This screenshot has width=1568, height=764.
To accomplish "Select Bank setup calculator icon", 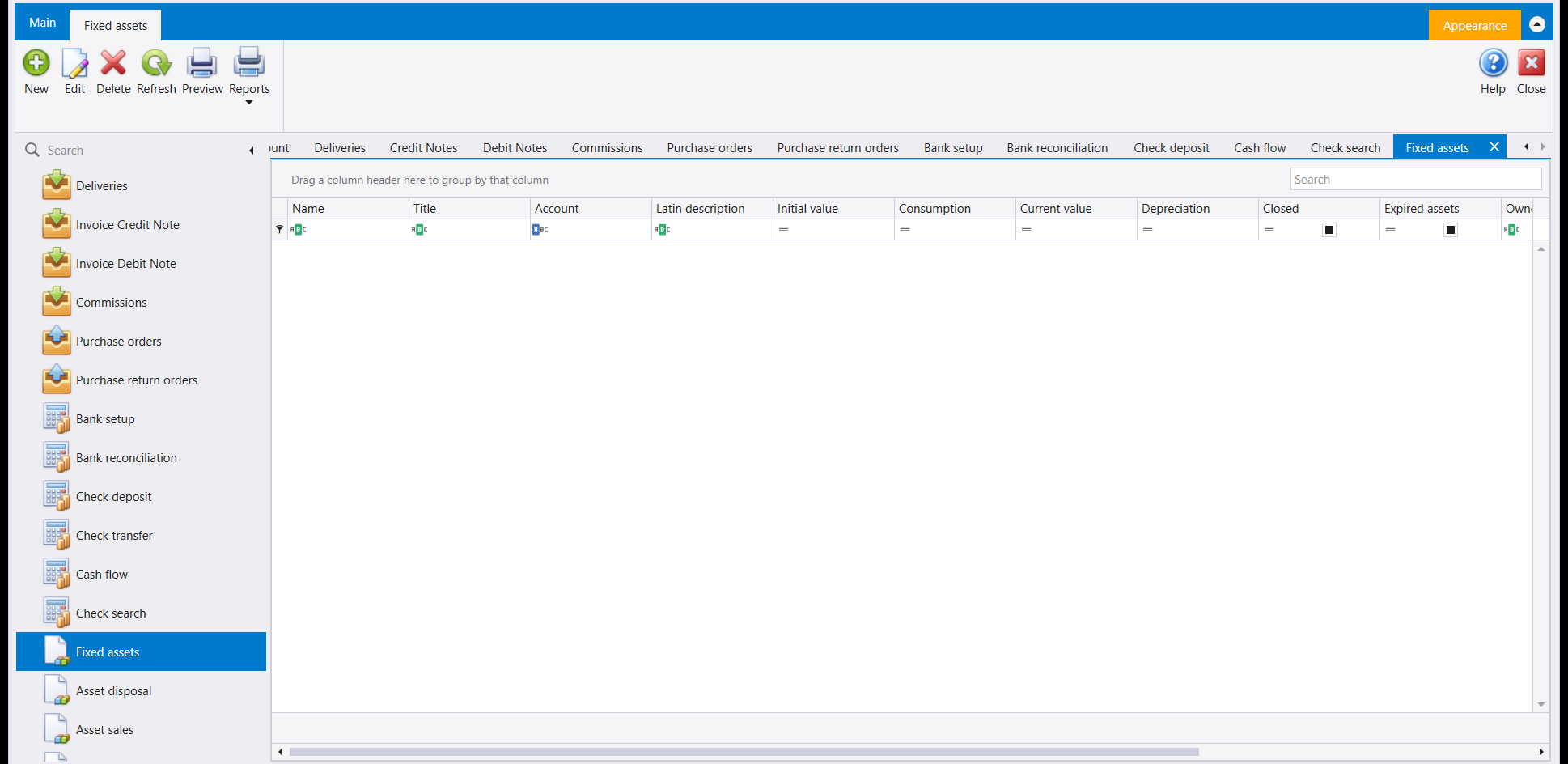I will pos(57,418).
